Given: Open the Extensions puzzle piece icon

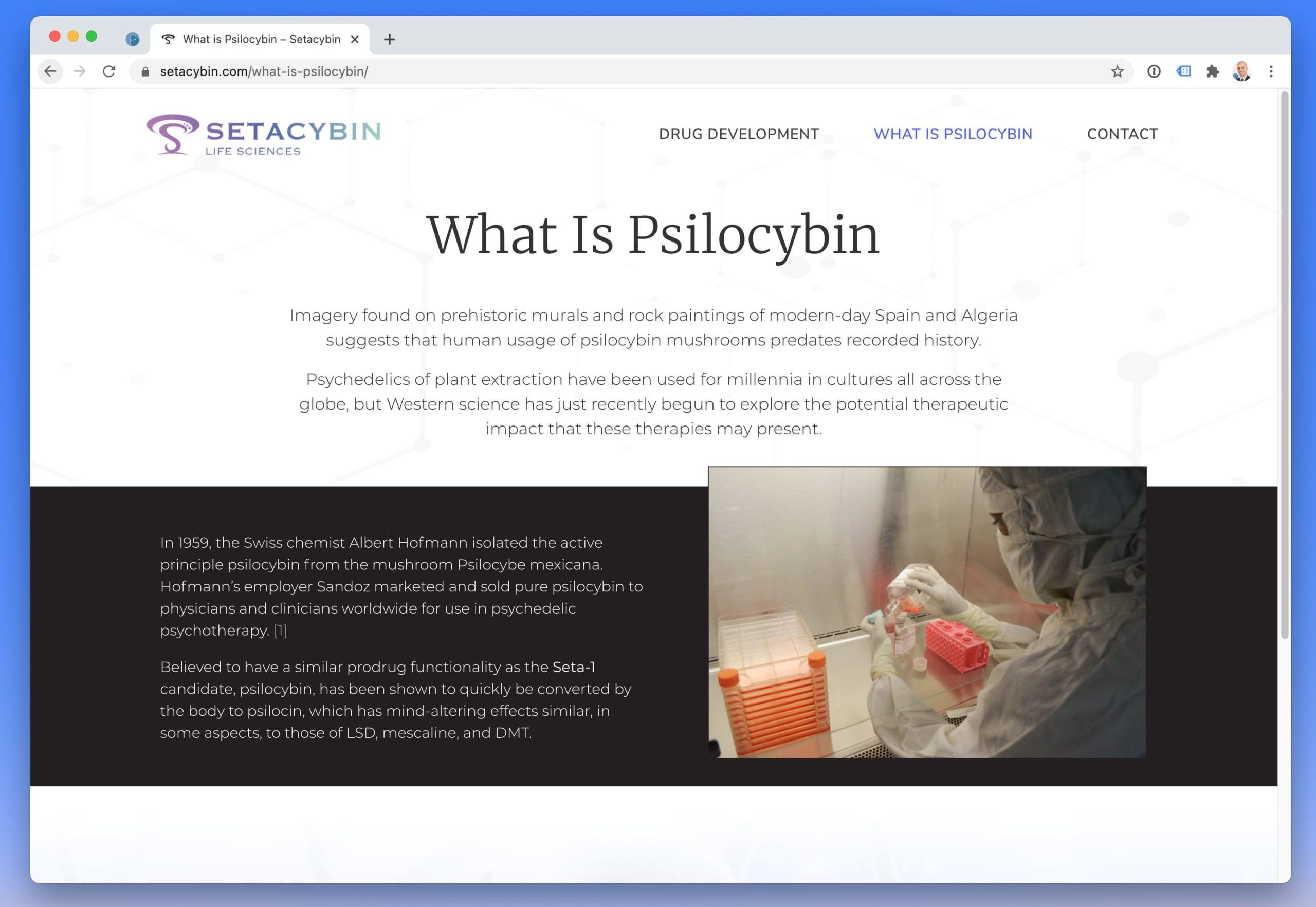Looking at the screenshot, I should 1212,71.
